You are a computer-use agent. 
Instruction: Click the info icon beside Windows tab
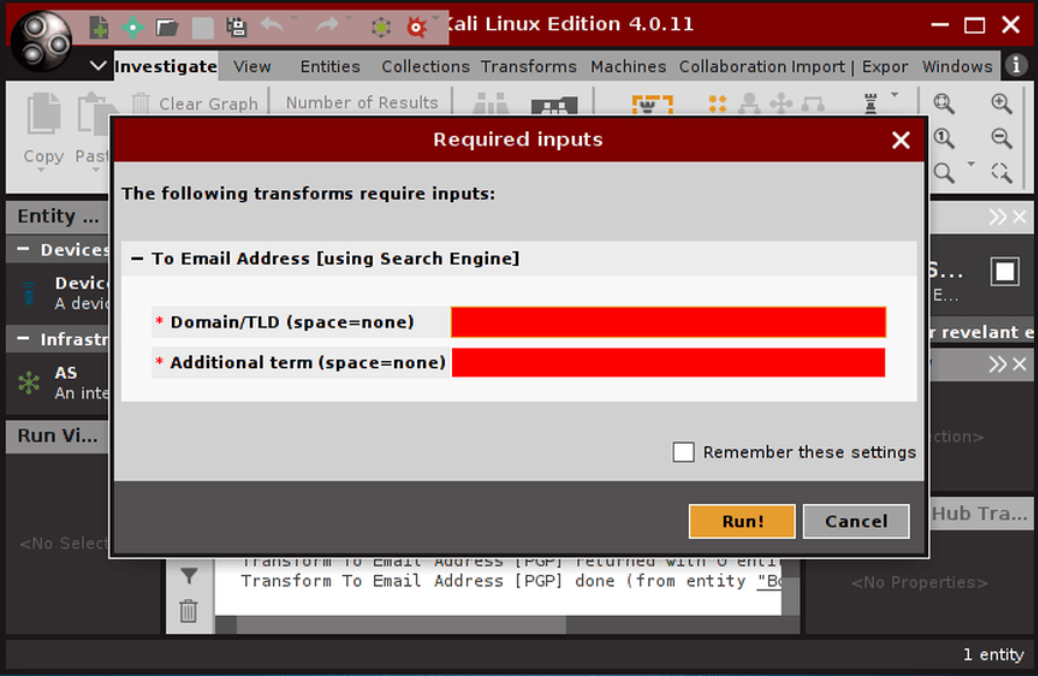(x=1016, y=65)
